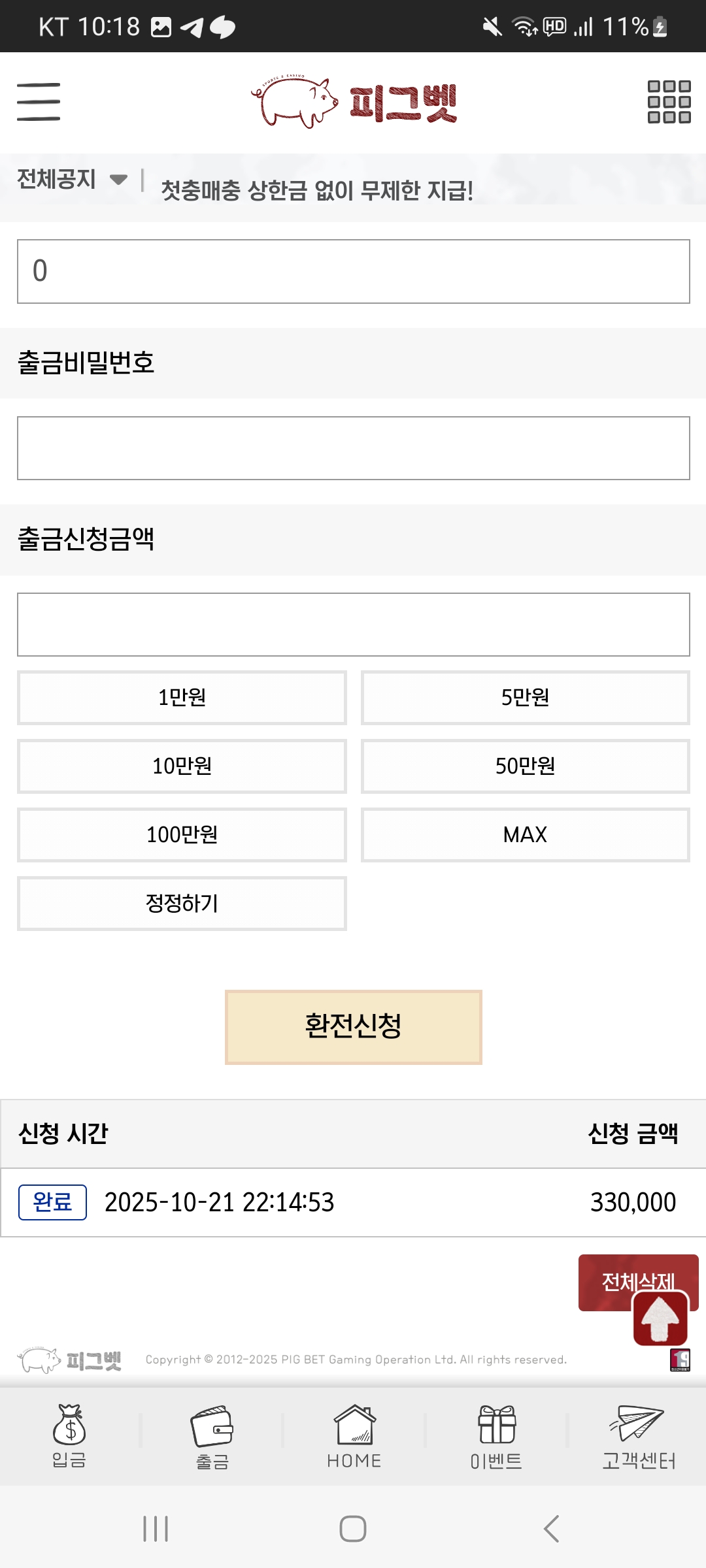Select the 50만원 amount button
The image size is (706, 1568).
[526, 766]
